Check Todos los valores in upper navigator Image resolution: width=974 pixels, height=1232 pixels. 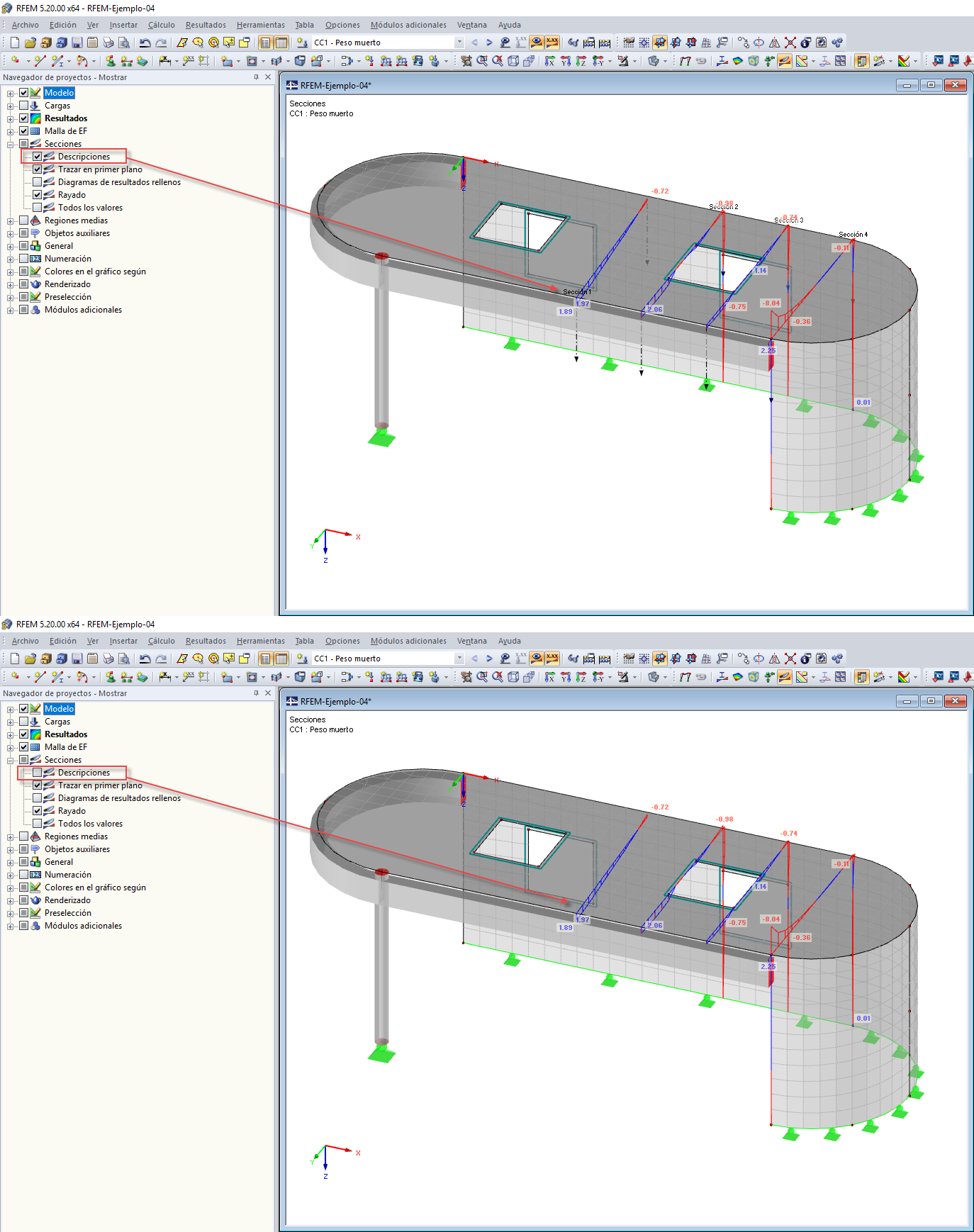point(38,208)
